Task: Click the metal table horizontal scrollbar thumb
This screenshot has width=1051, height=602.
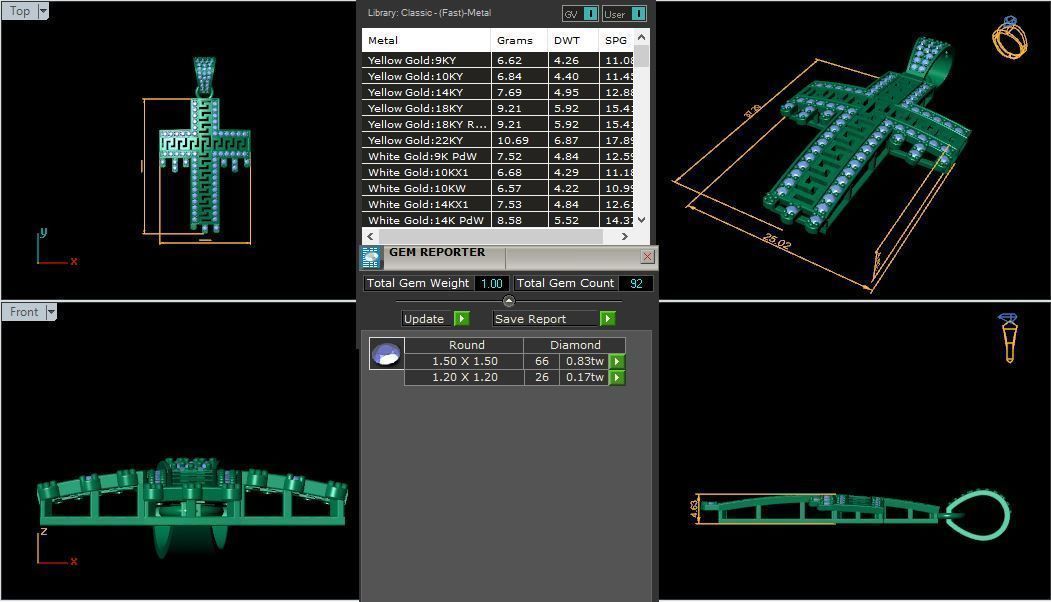Action: [490, 236]
